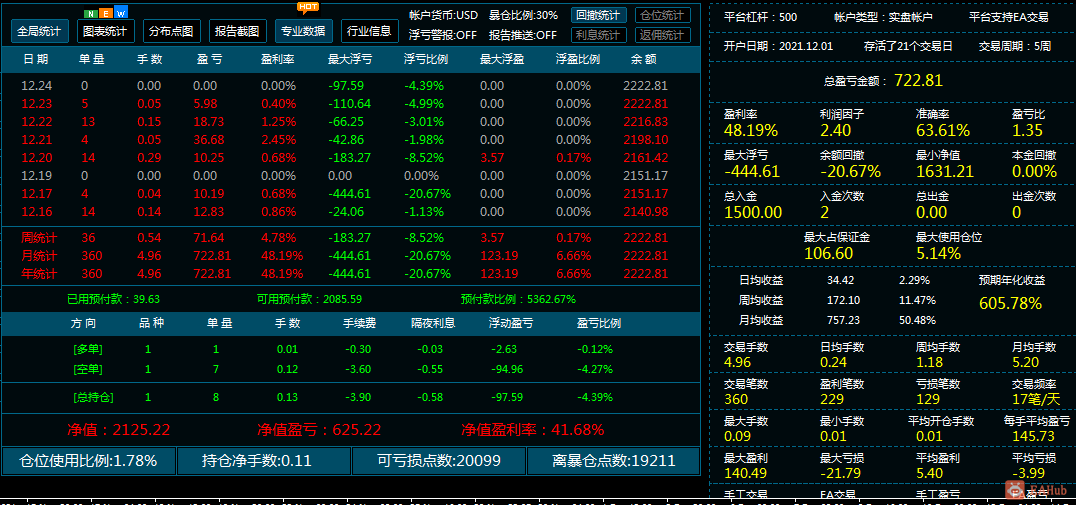This screenshot has height=505, width=1076.
Task: Click 仓位使用比例:1.78% box
Action: click(89, 461)
